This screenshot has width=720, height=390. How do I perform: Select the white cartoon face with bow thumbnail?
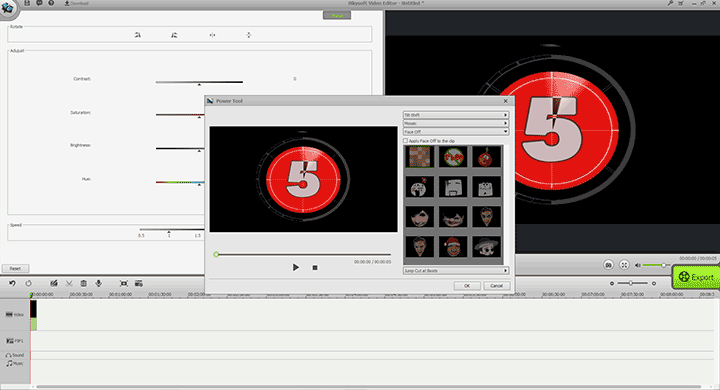[420, 187]
